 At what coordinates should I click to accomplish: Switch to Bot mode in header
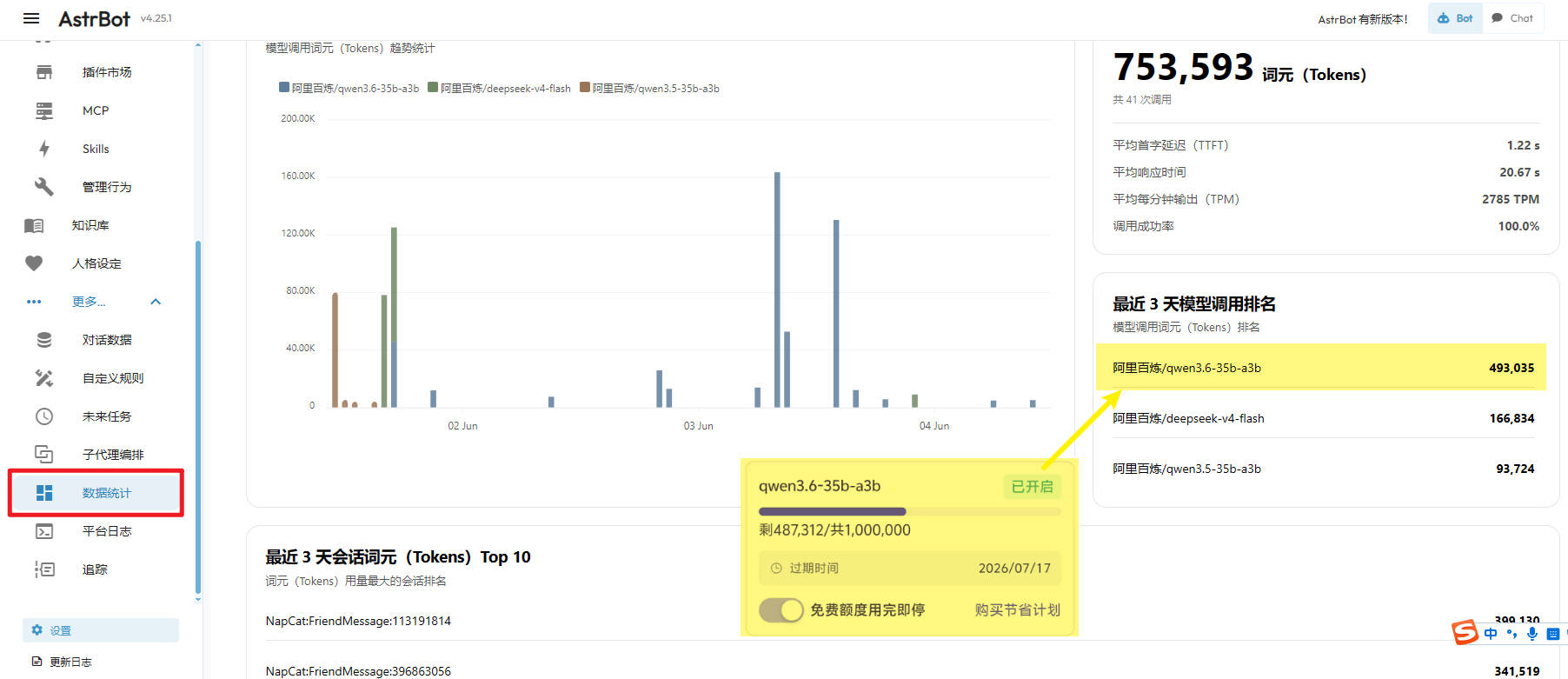pyautogui.click(x=1455, y=18)
